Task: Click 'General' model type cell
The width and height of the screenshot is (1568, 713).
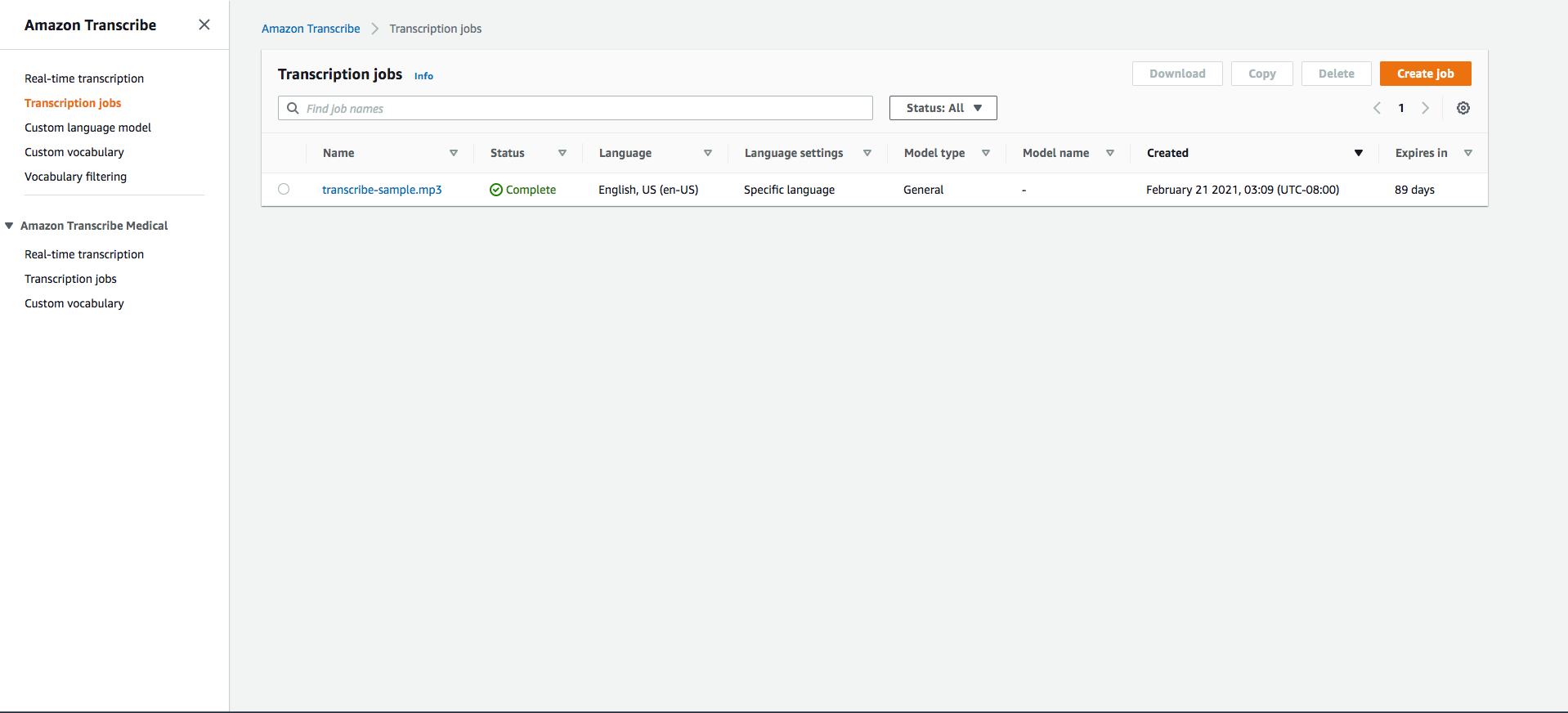Action: coord(923,190)
